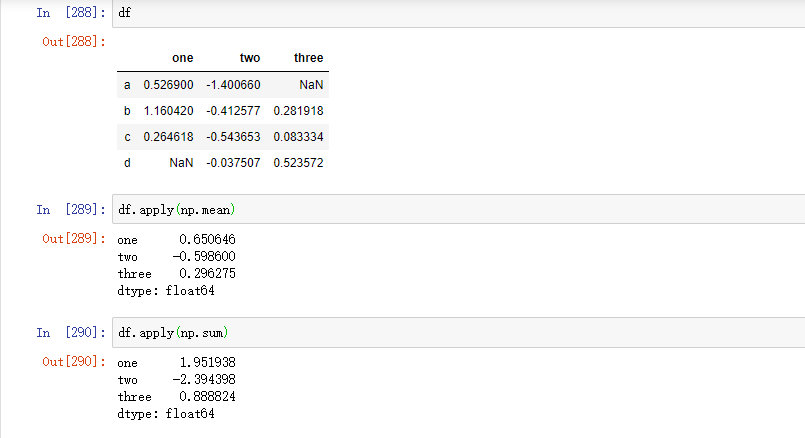Click the "three" column header
Viewport: 805px width, 438px height.
click(x=308, y=59)
